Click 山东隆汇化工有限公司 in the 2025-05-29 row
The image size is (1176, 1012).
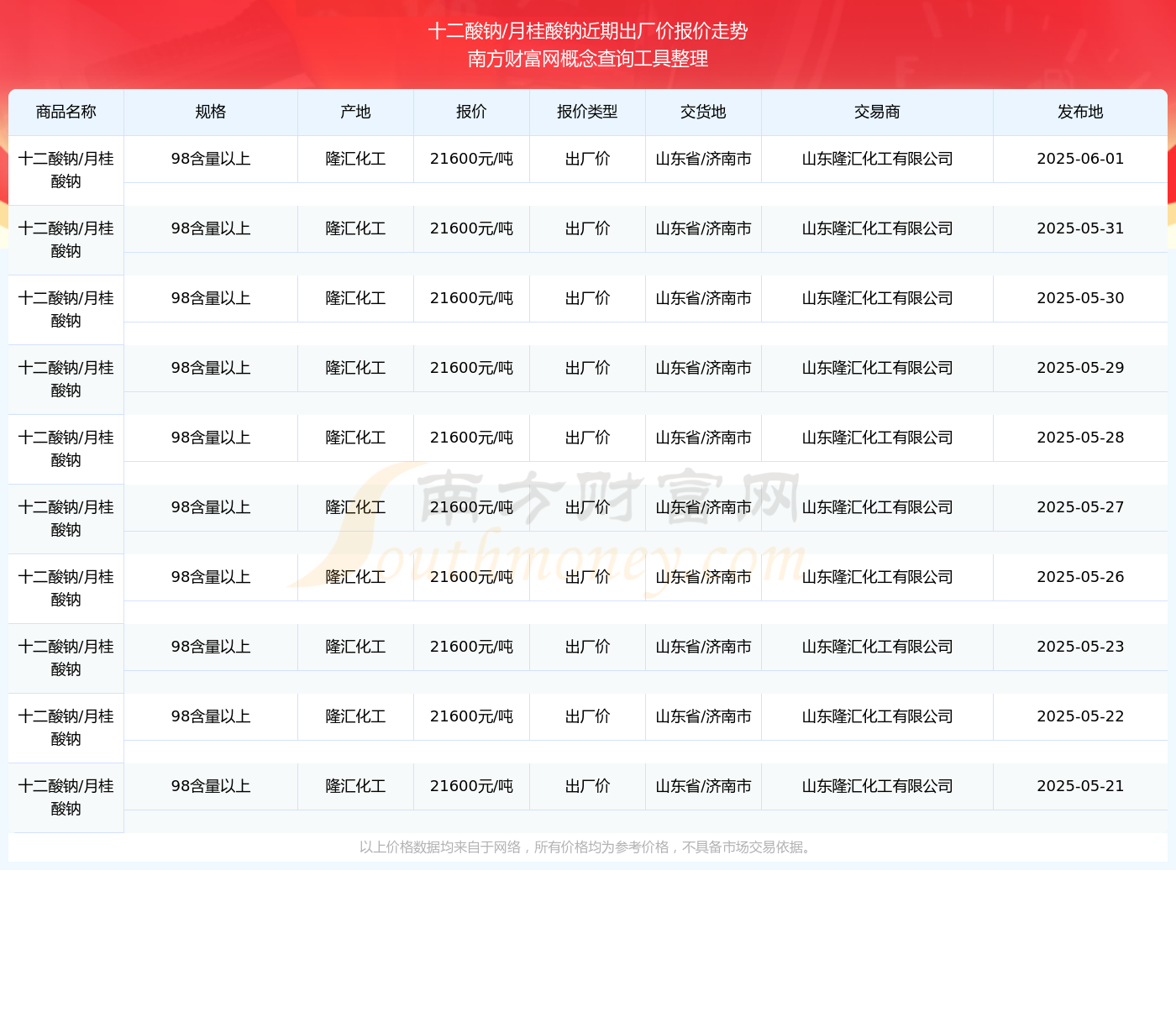(878, 368)
